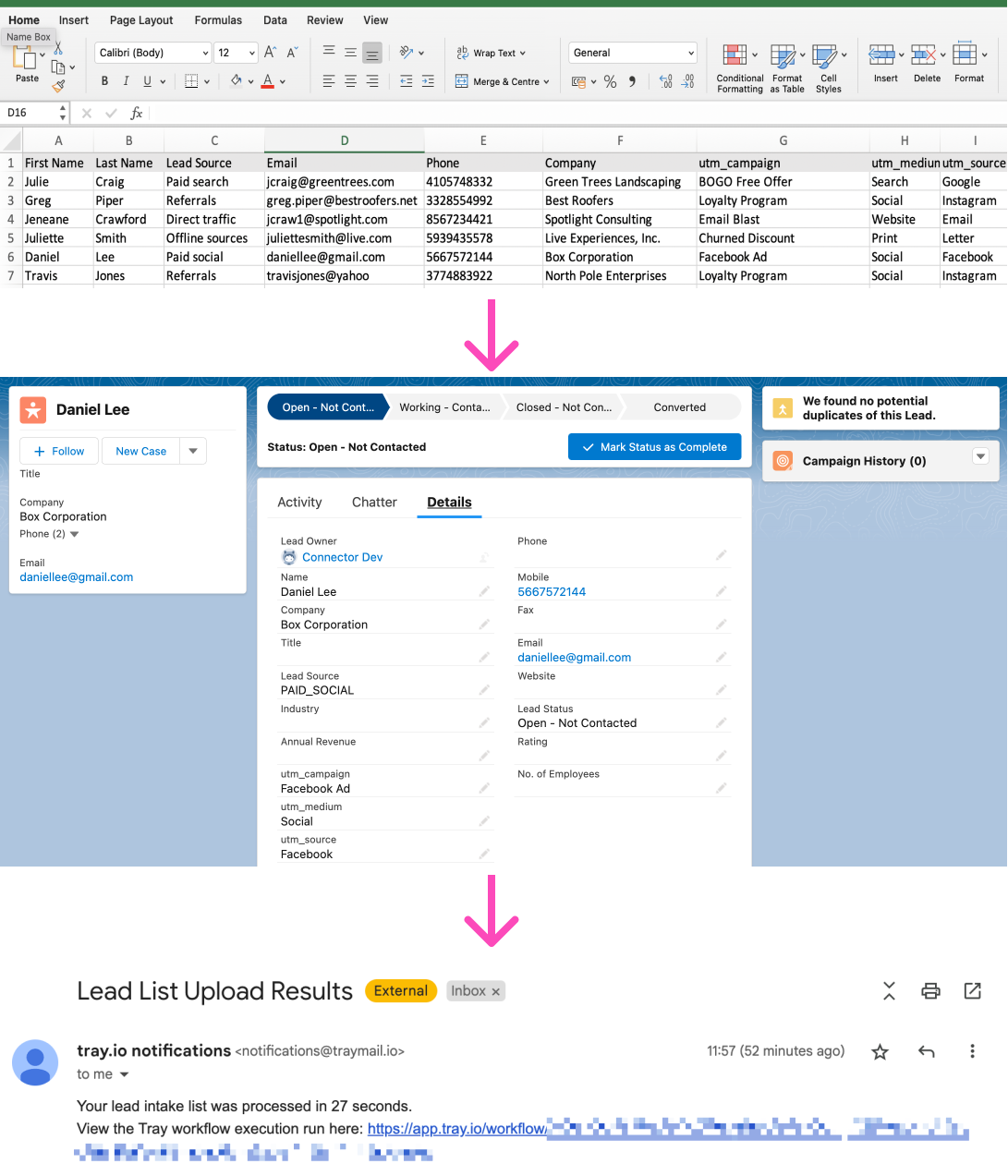Apply the red font colour A
1008x1176 pixels.
coord(267,81)
